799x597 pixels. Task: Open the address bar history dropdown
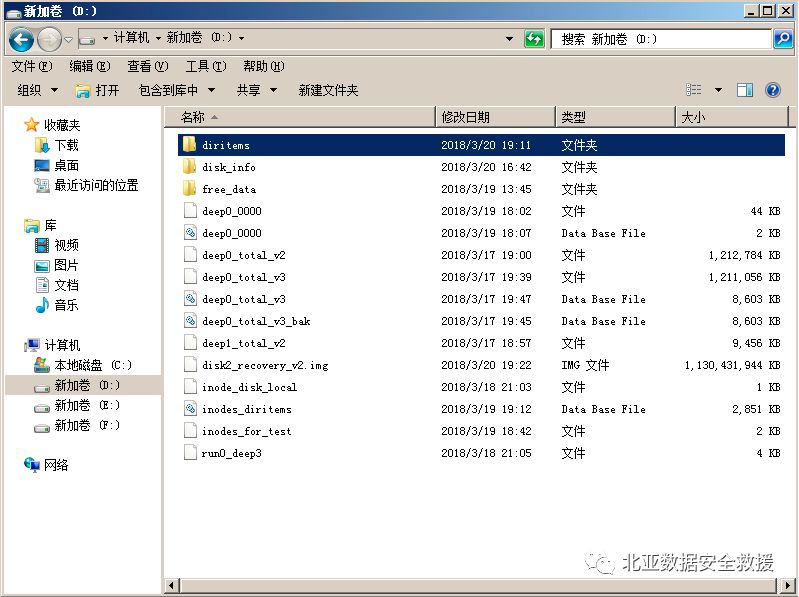[509, 39]
